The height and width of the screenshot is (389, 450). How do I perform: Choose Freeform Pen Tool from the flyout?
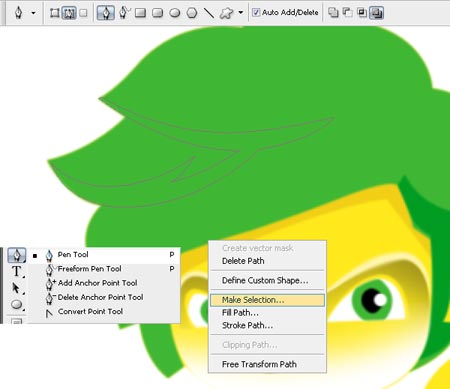pyautogui.click(x=104, y=269)
